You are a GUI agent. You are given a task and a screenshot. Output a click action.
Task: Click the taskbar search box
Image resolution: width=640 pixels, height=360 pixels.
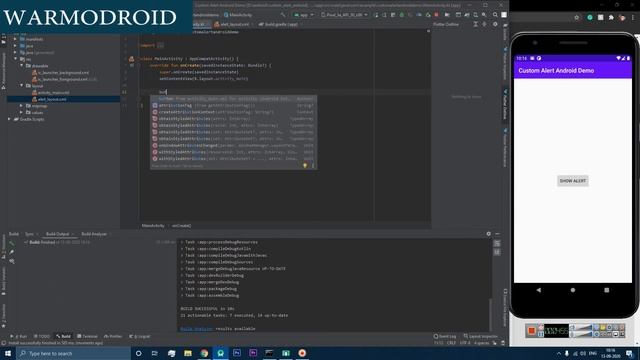click(x=73, y=353)
